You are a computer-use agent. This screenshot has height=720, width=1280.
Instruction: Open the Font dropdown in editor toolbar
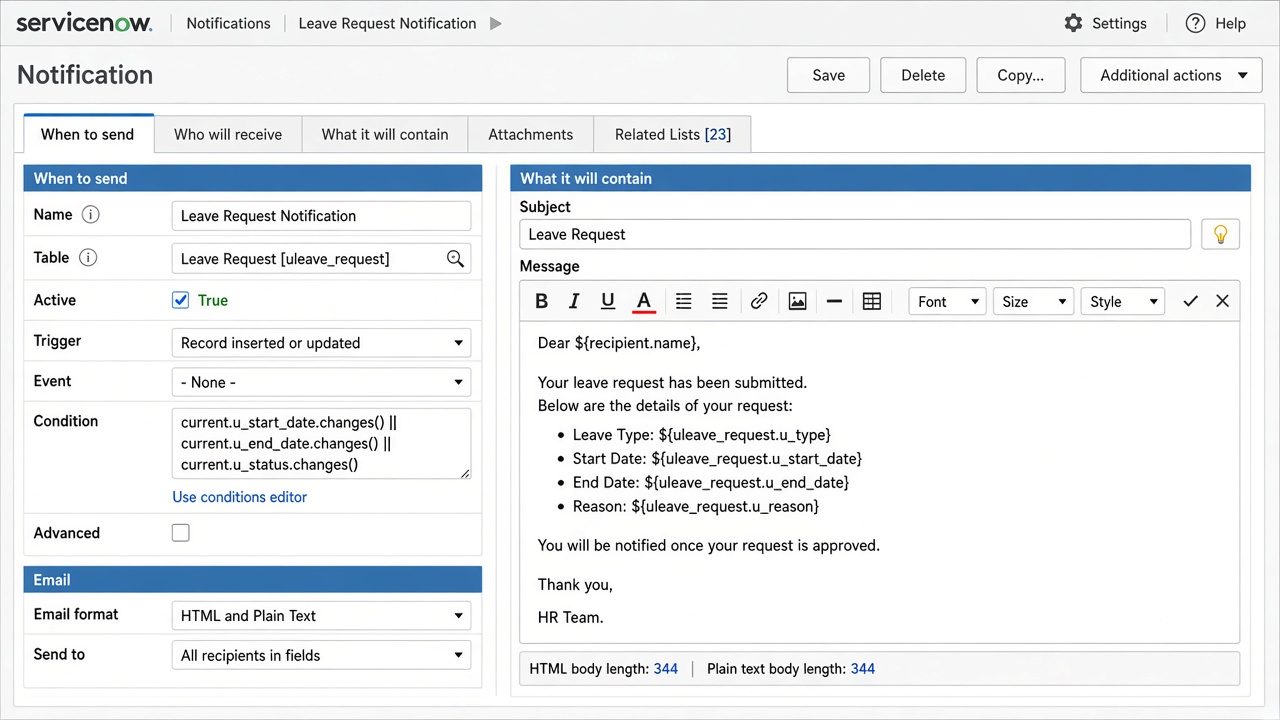point(947,301)
